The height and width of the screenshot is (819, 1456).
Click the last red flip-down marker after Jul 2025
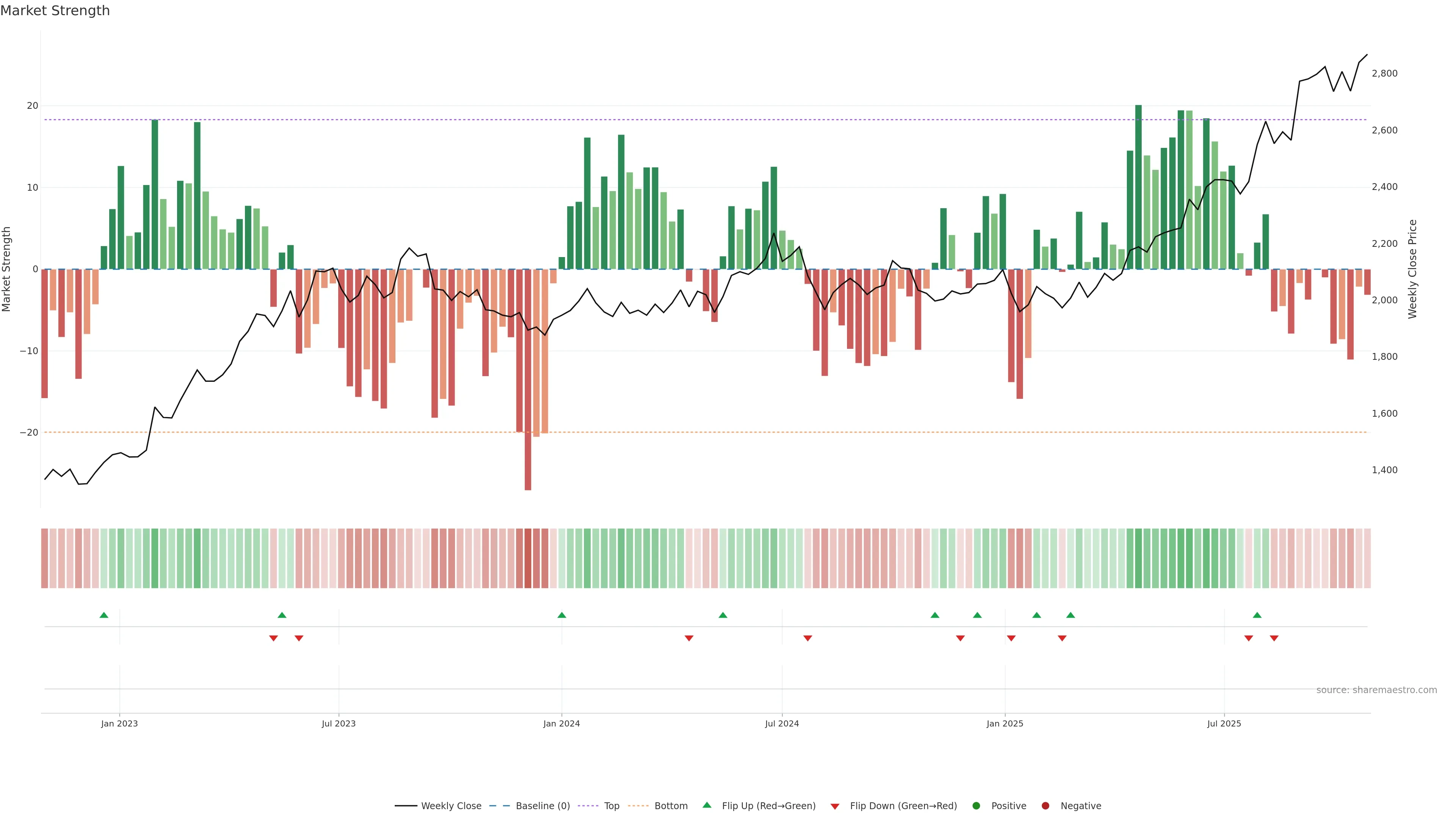point(1274,638)
